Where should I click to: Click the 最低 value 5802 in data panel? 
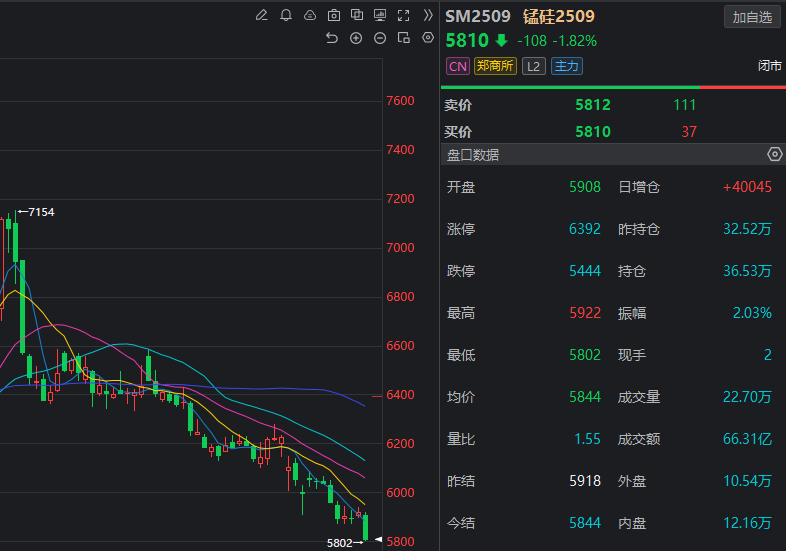[585, 355]
